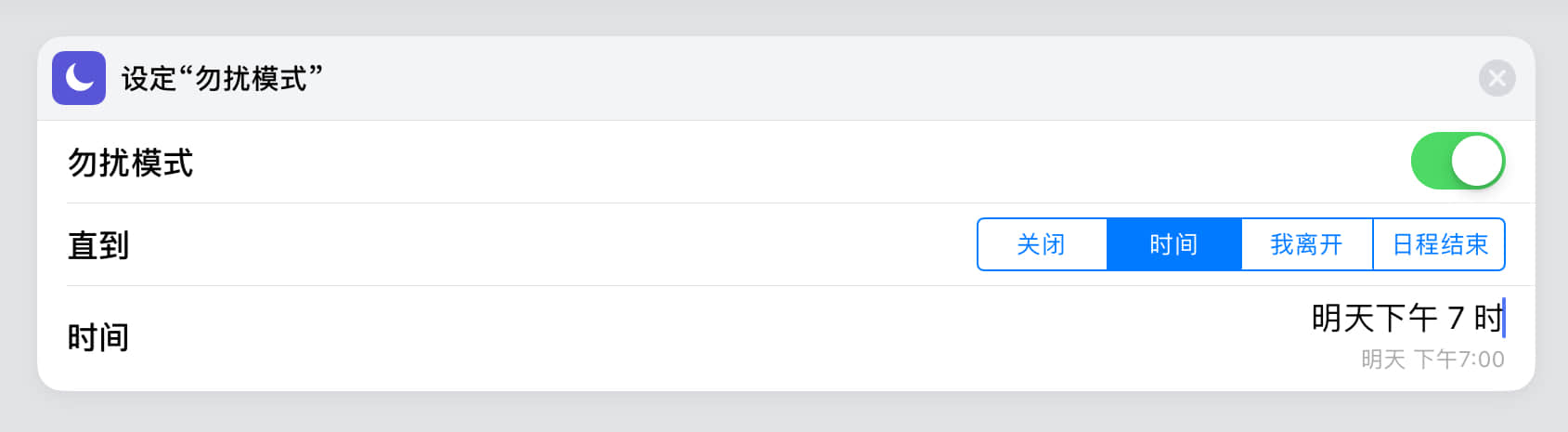Click the gray 明天 下午7:00 time preview

pyautogui.click(x=1432, y=360)
